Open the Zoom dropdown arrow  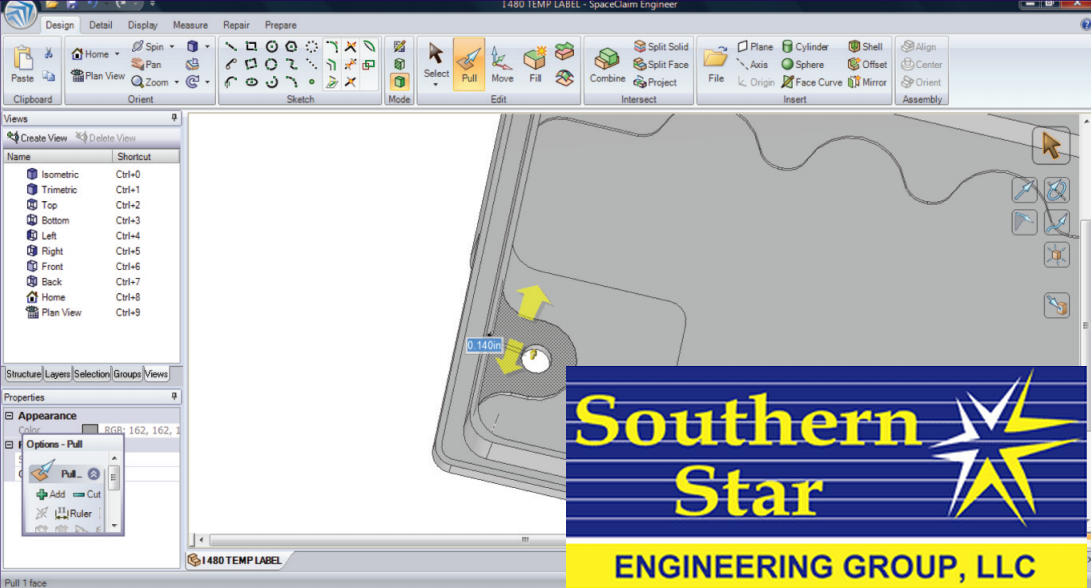pos(177,82)
